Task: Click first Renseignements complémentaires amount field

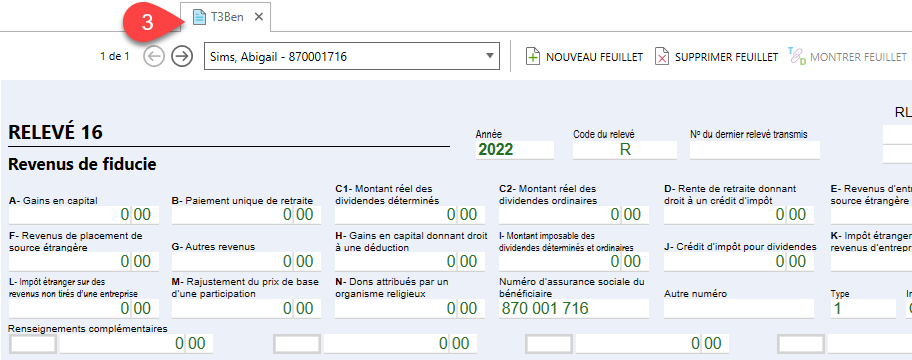Action: point(136,344)
